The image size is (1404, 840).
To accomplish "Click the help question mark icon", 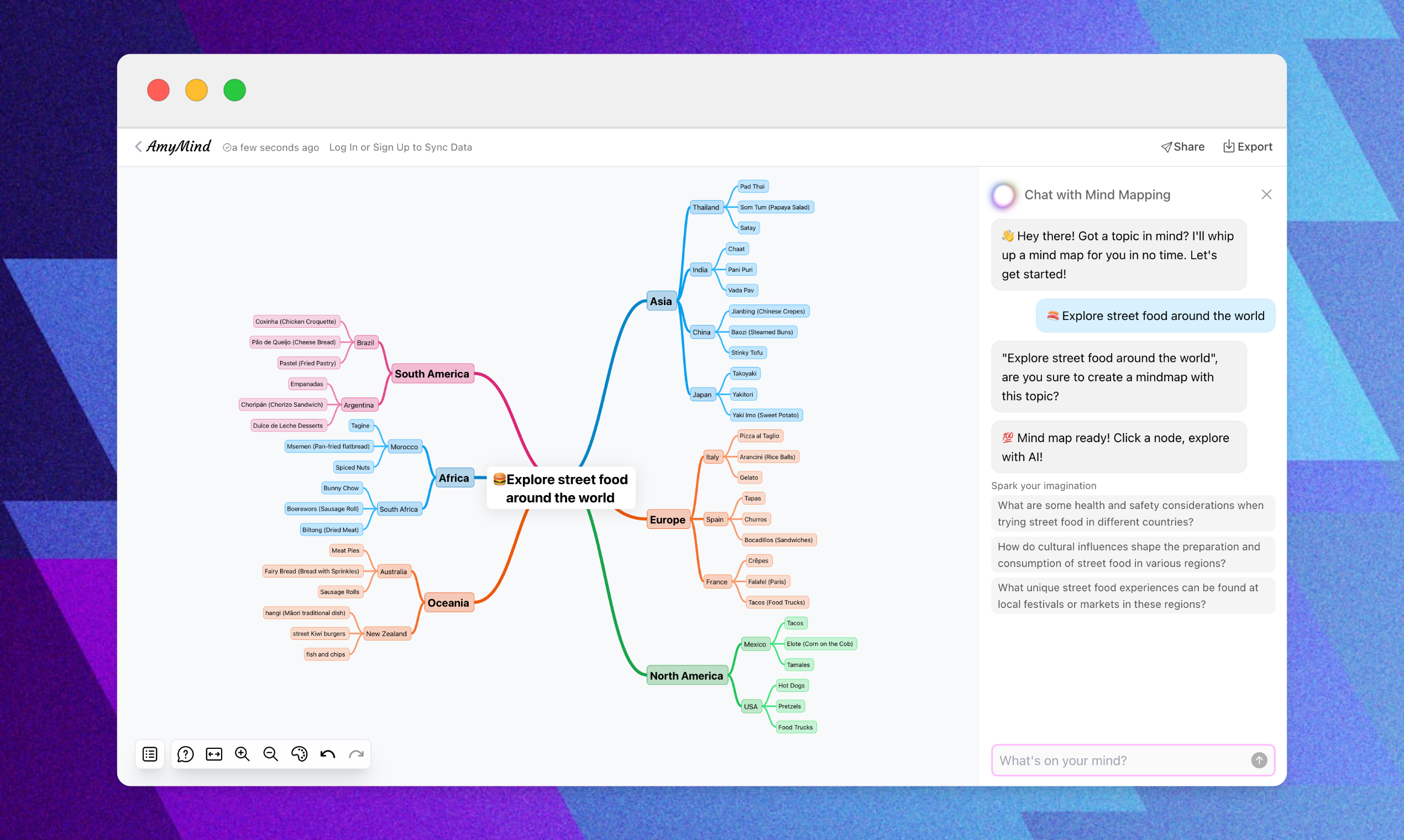I will coord(185,754).
